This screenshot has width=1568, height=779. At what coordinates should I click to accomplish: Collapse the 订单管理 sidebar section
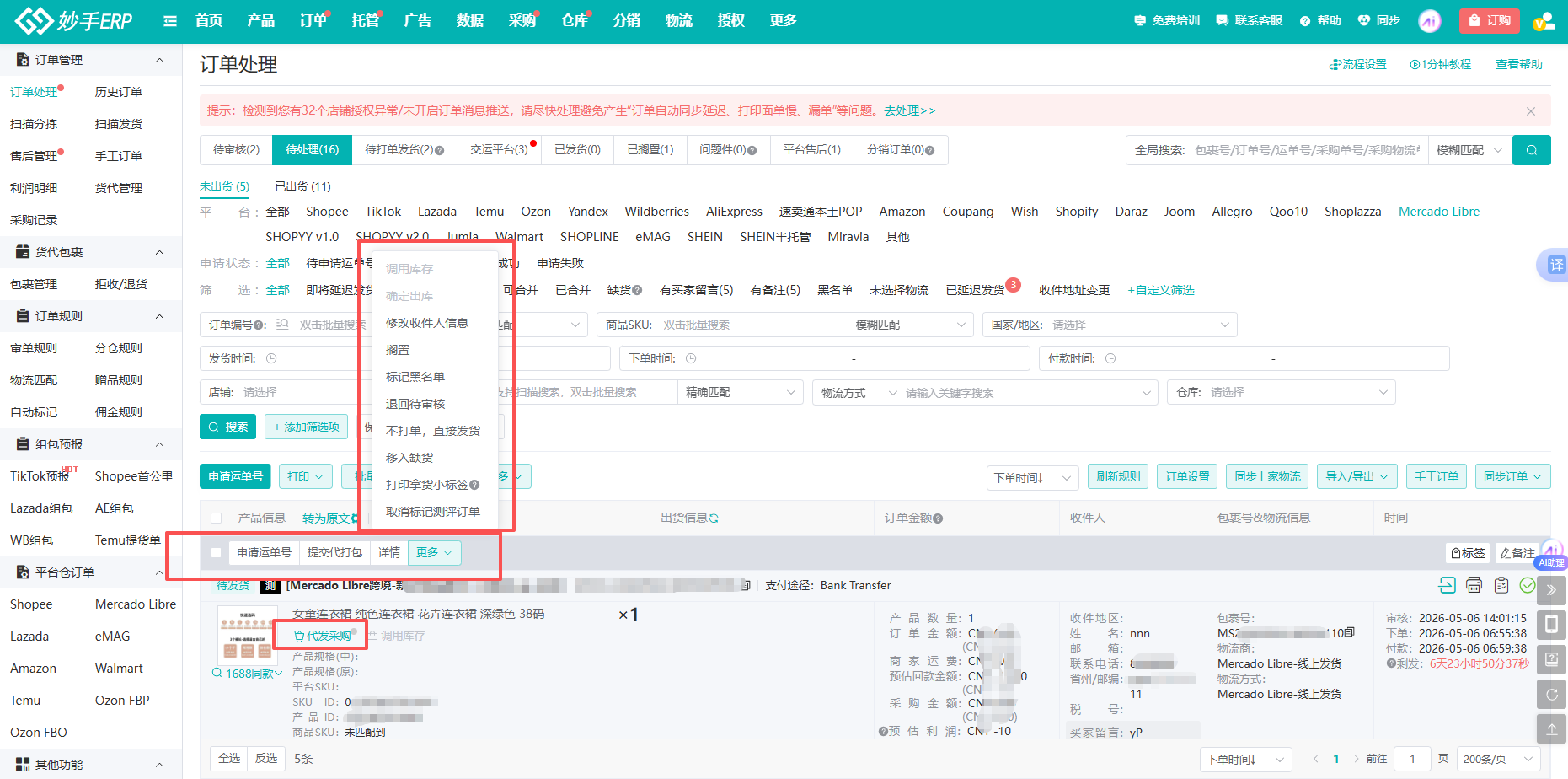pyautogui.click(x=159, y=60)
